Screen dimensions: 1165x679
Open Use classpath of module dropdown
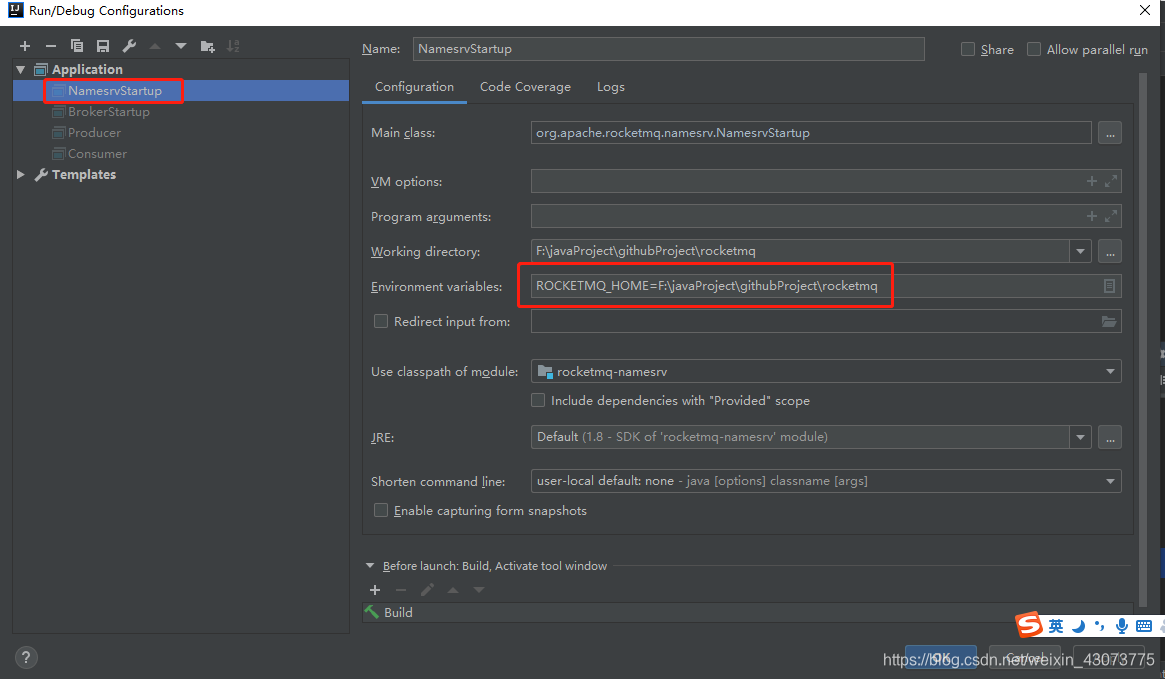click(1110, 371)
